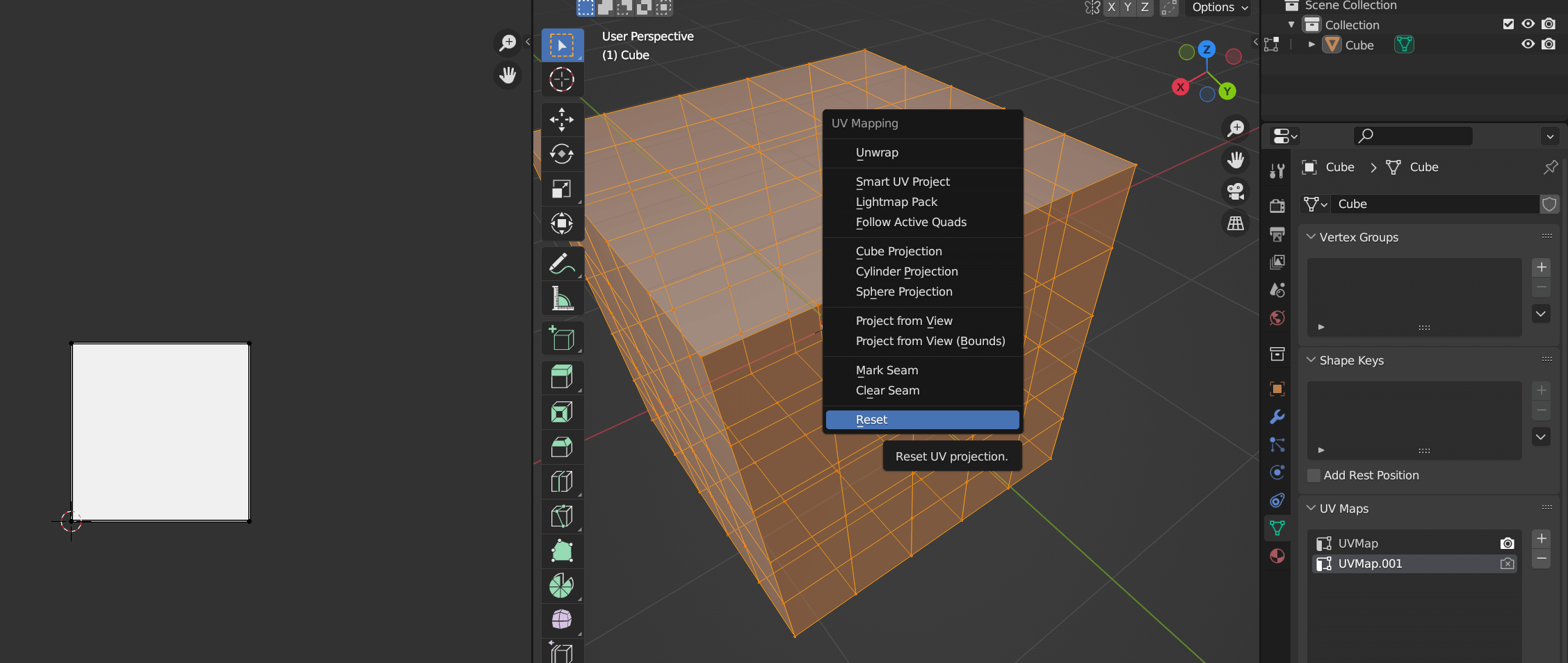Open Physics properties tab
Viewport: 1568px width, 663px height.
1277,472
